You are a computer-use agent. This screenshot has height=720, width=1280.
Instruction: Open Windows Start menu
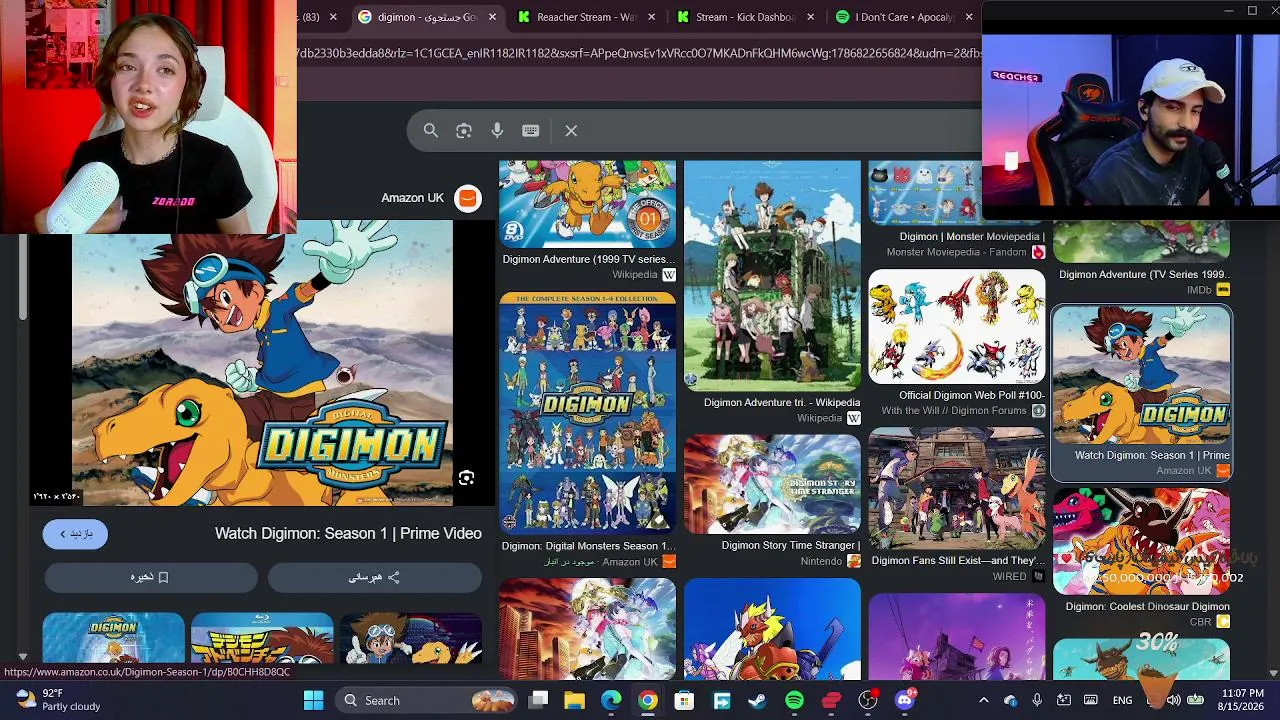(313, 700)
